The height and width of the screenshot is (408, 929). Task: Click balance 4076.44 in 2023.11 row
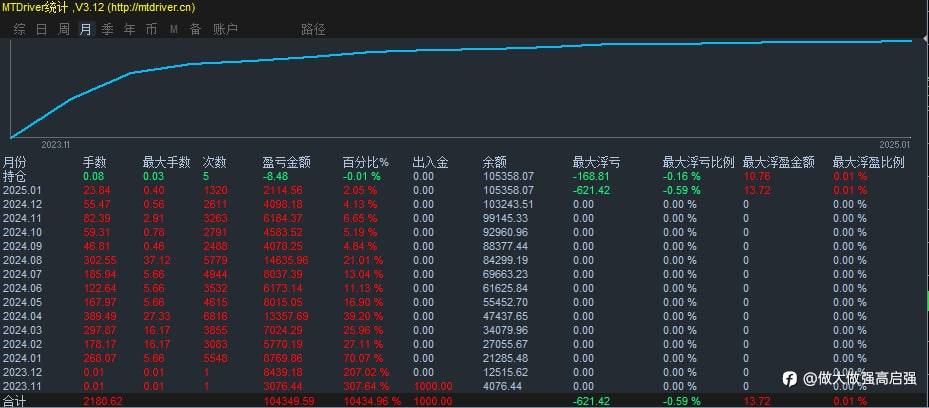pos(502,386)
